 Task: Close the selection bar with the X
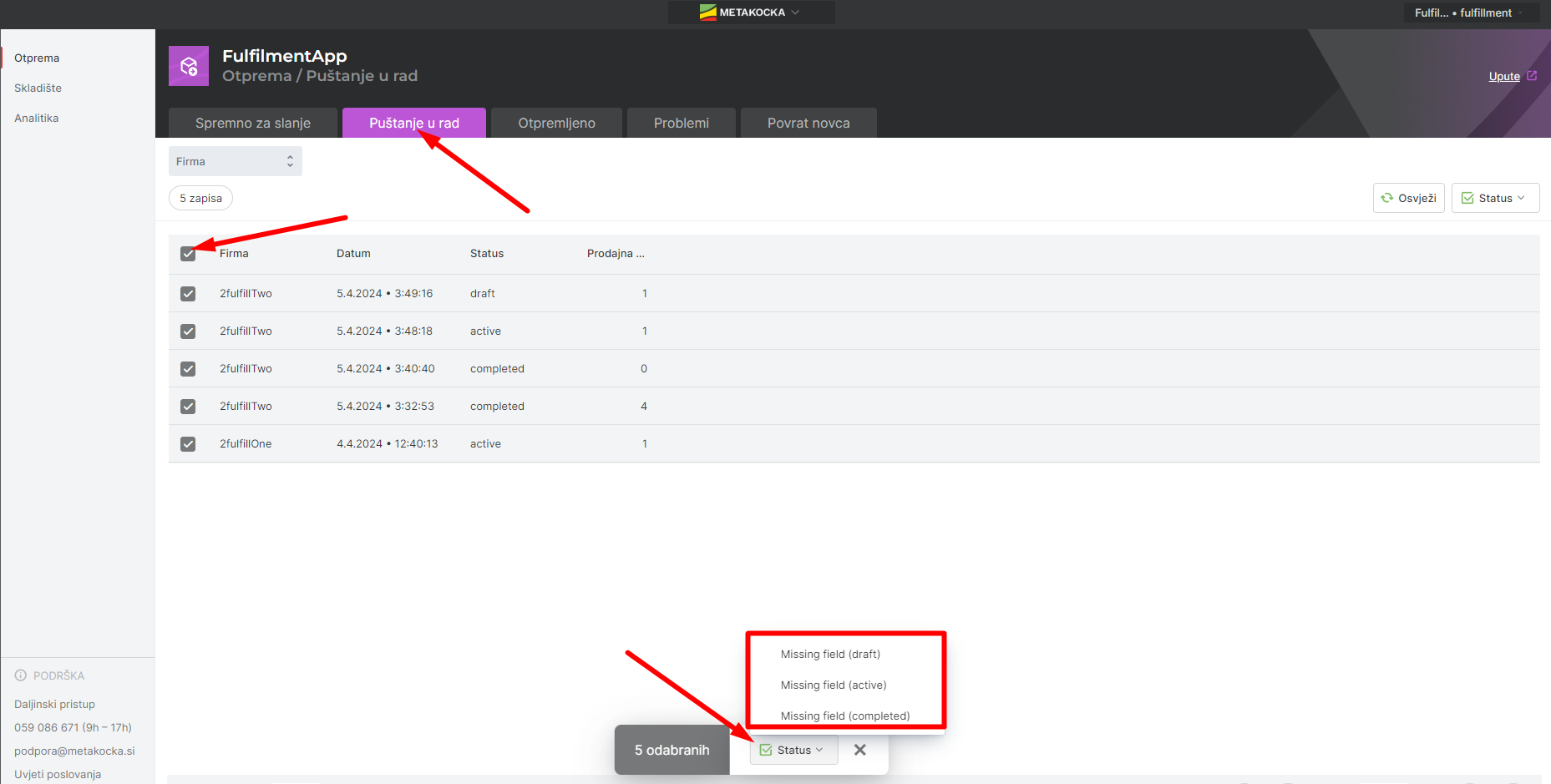860,750
